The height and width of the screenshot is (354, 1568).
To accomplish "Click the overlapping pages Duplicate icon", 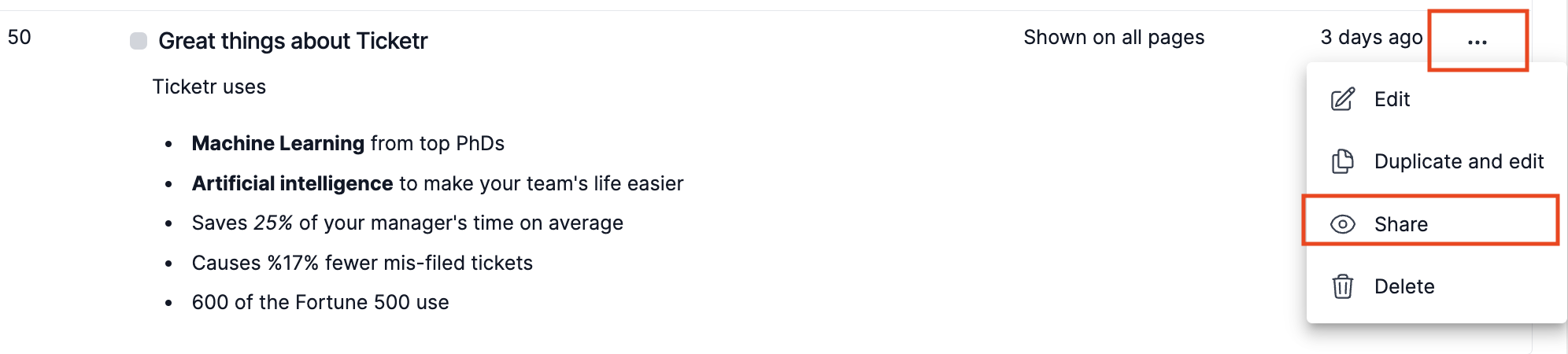I will [1342, 161].
